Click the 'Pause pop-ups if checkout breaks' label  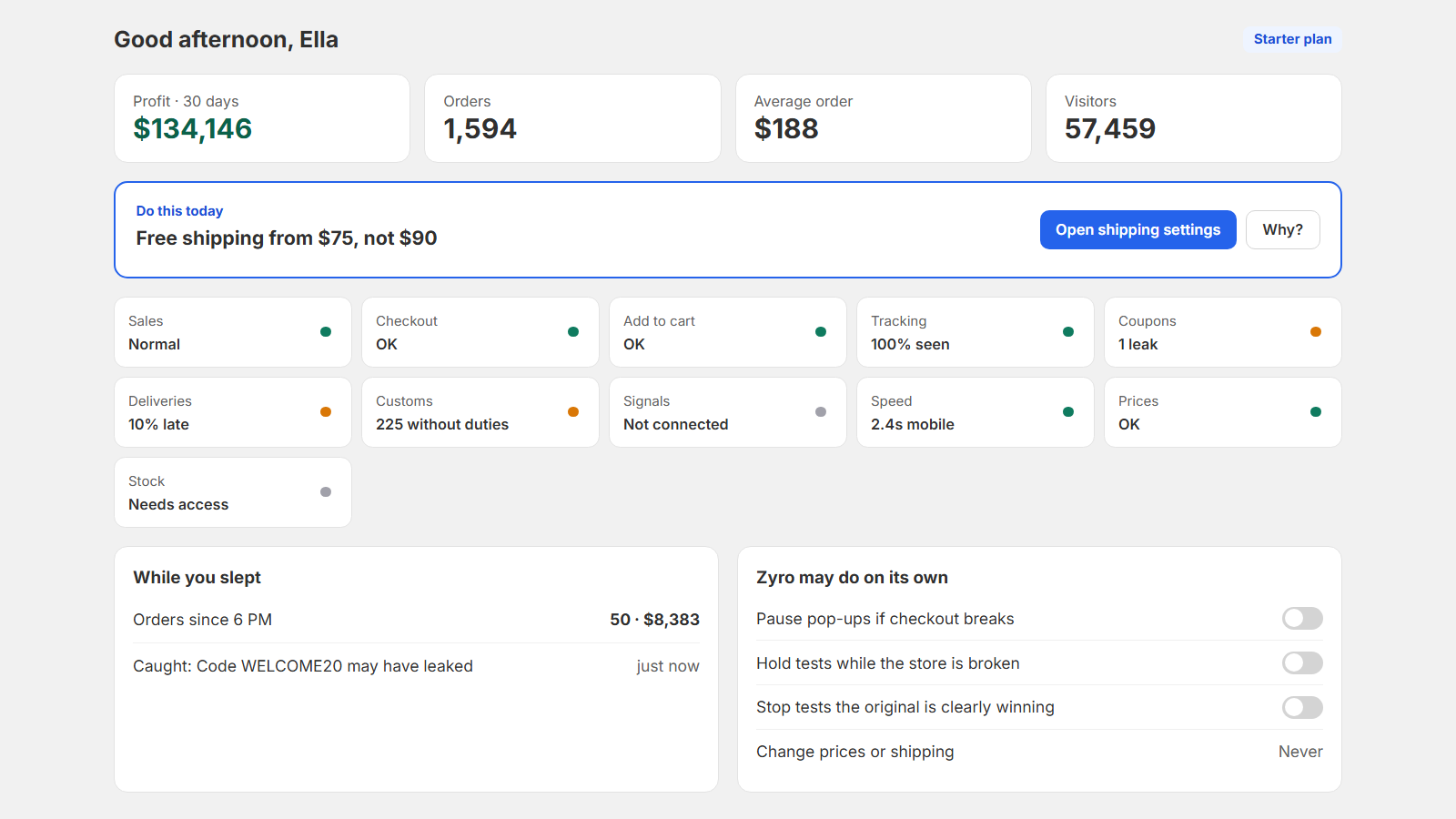click(x=885, y=619)
